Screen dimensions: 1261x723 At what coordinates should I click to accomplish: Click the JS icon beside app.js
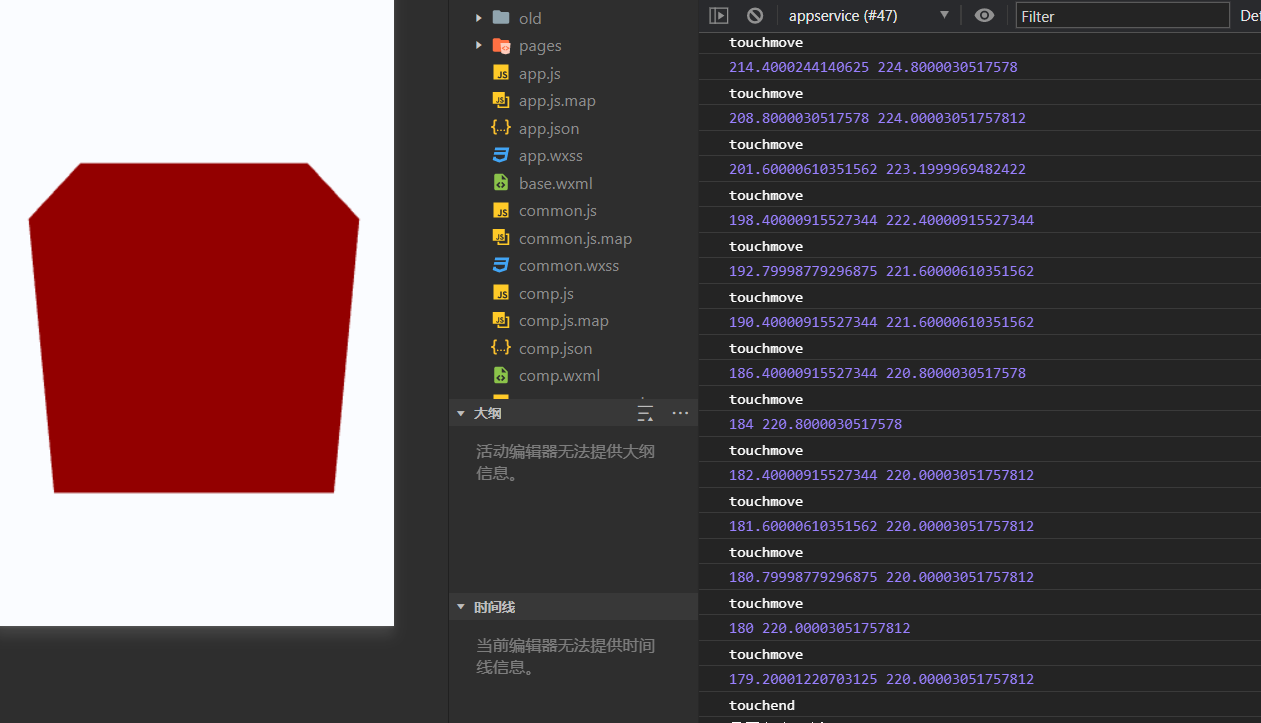501,73
